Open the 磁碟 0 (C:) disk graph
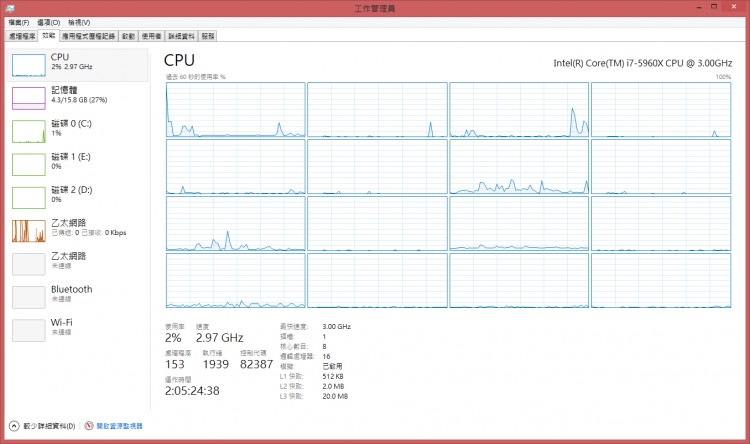Image resolution: width=750 pixels, height=444 pixels. click(x=28, y=130)
